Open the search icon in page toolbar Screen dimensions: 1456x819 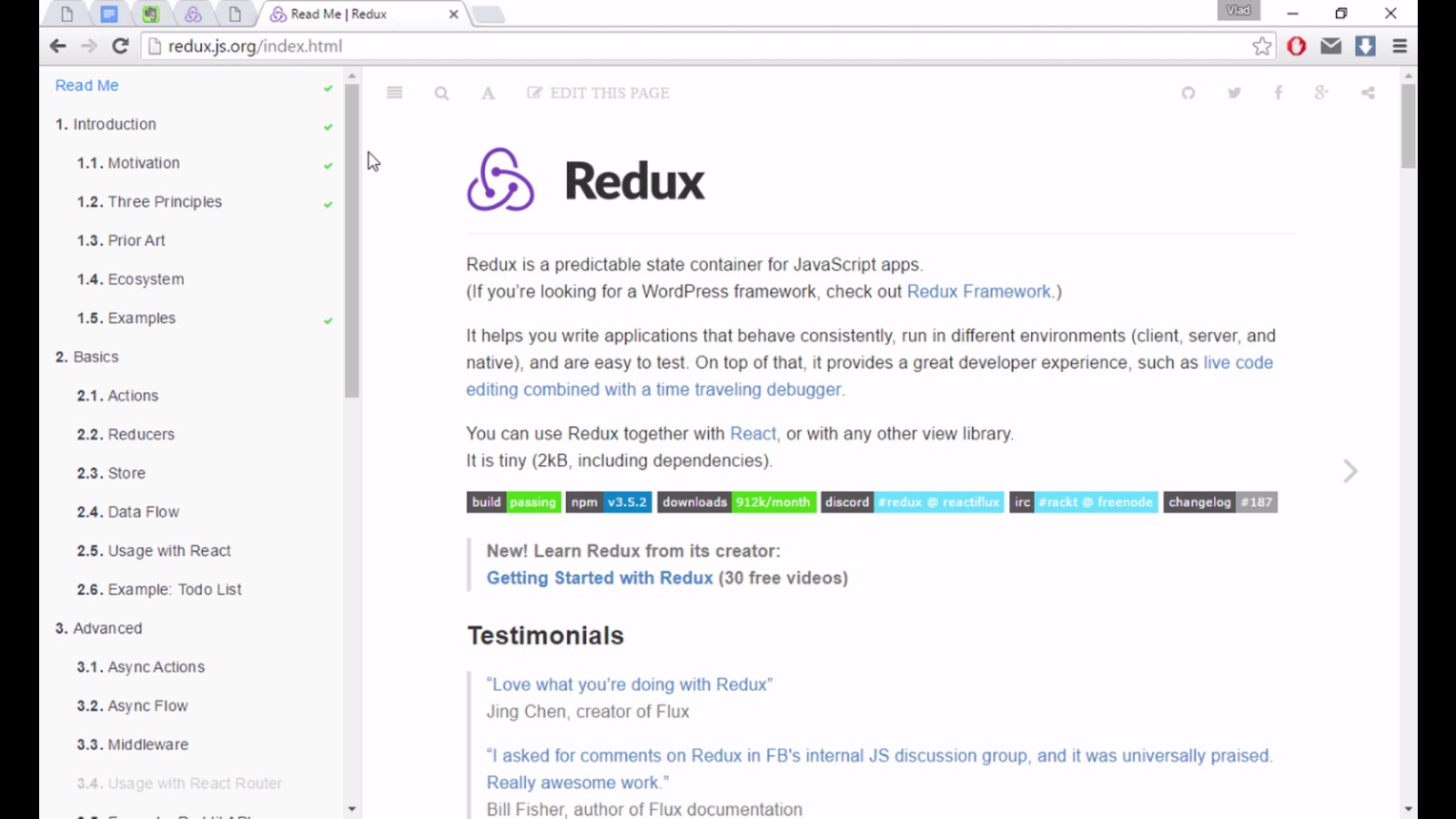[x=441, y=93]
